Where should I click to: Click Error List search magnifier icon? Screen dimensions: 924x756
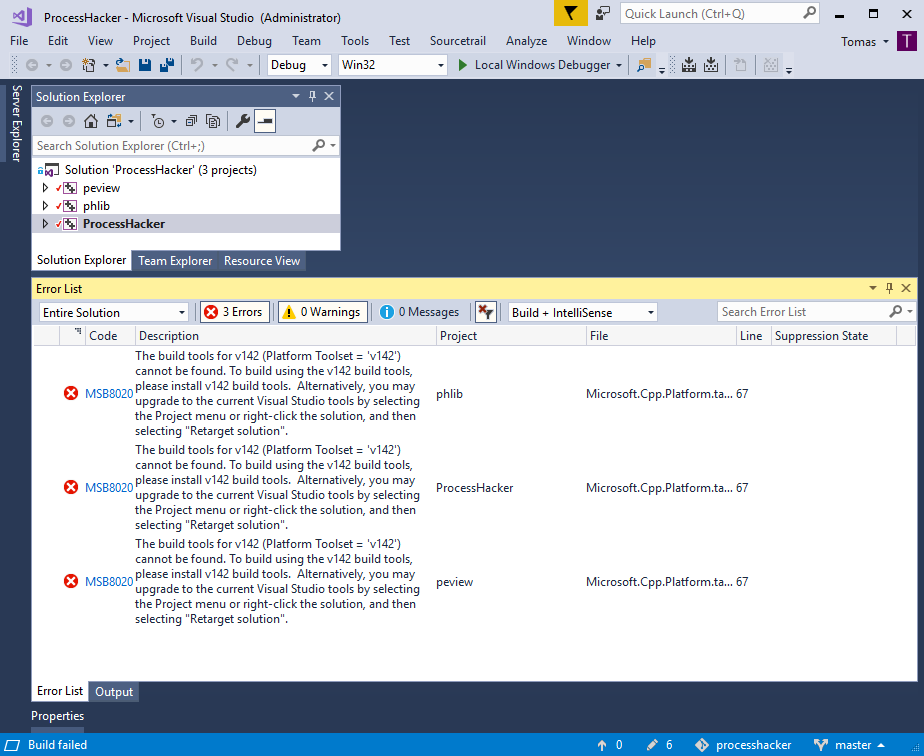(x=896, y=311)
